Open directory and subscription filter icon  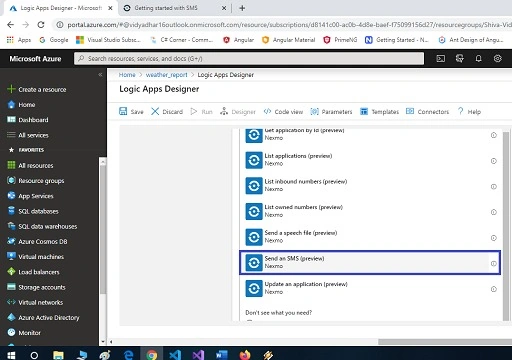click(460, 59)
